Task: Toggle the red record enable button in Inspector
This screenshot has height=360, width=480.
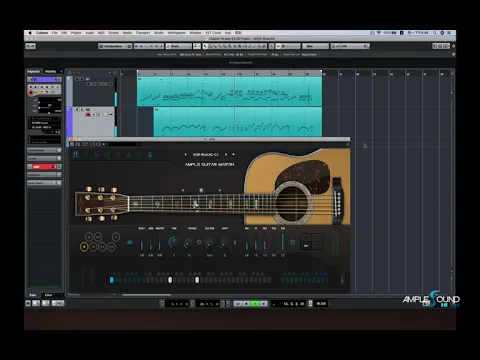Action: [31, 93]
